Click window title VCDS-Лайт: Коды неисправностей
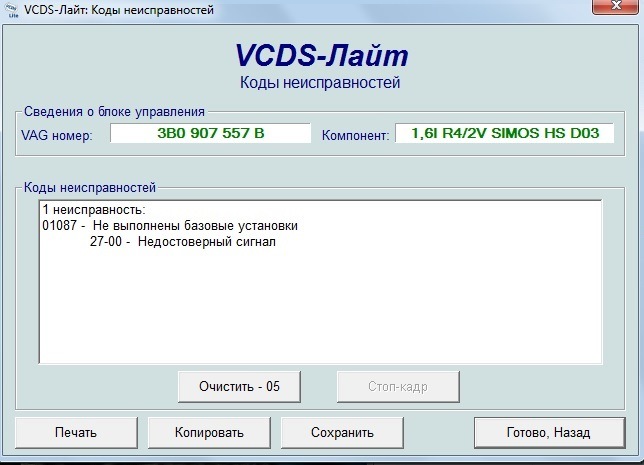644x465 pixels. [119, 10]
